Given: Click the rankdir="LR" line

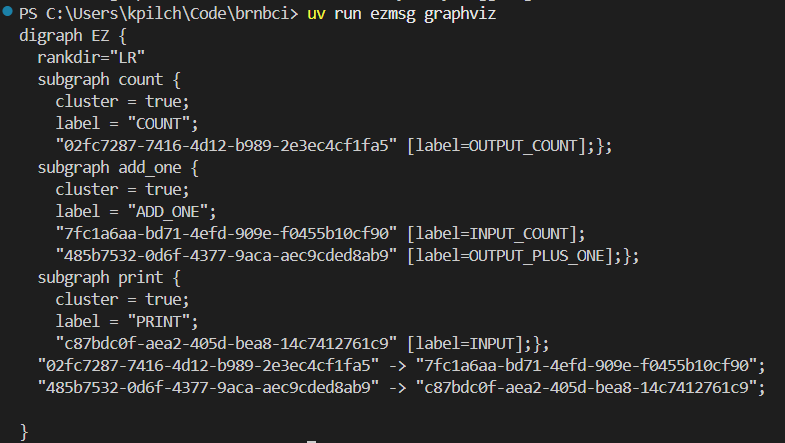Looking at the screenshot, I should (x=86, y=57).
